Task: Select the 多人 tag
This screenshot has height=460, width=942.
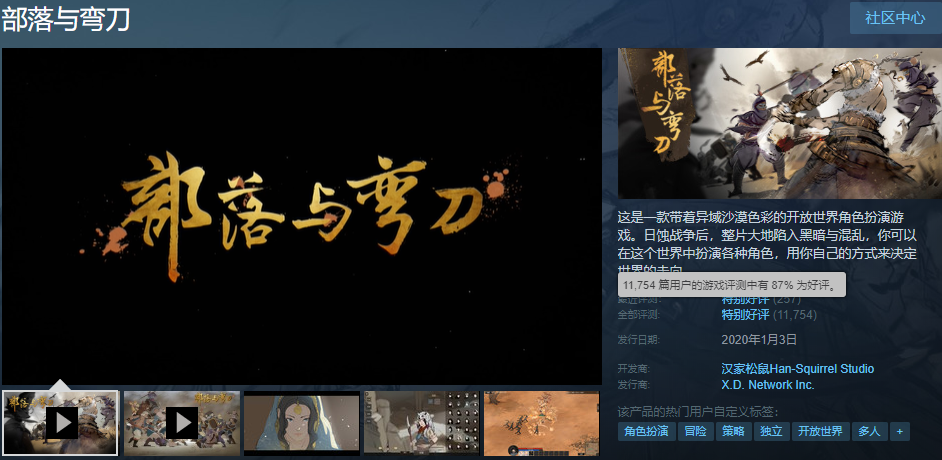Action: pyautogui.click(x=869, y=431)
